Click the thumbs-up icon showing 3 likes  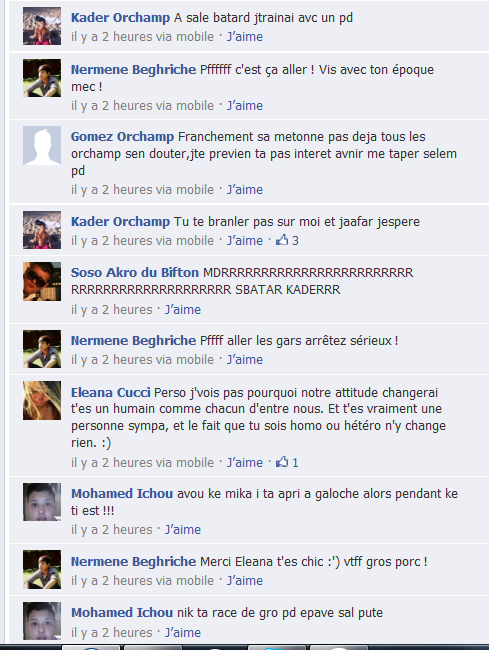[282, 240]
